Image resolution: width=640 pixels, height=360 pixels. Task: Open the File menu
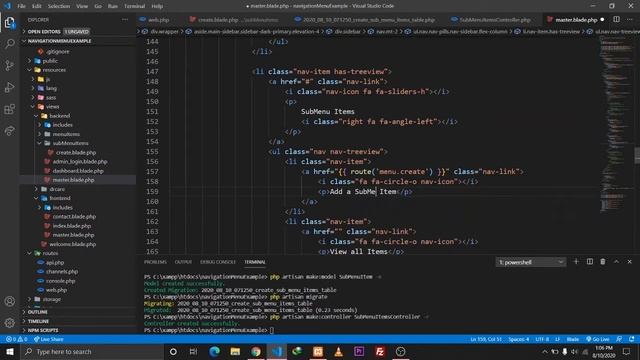point(22,6)
